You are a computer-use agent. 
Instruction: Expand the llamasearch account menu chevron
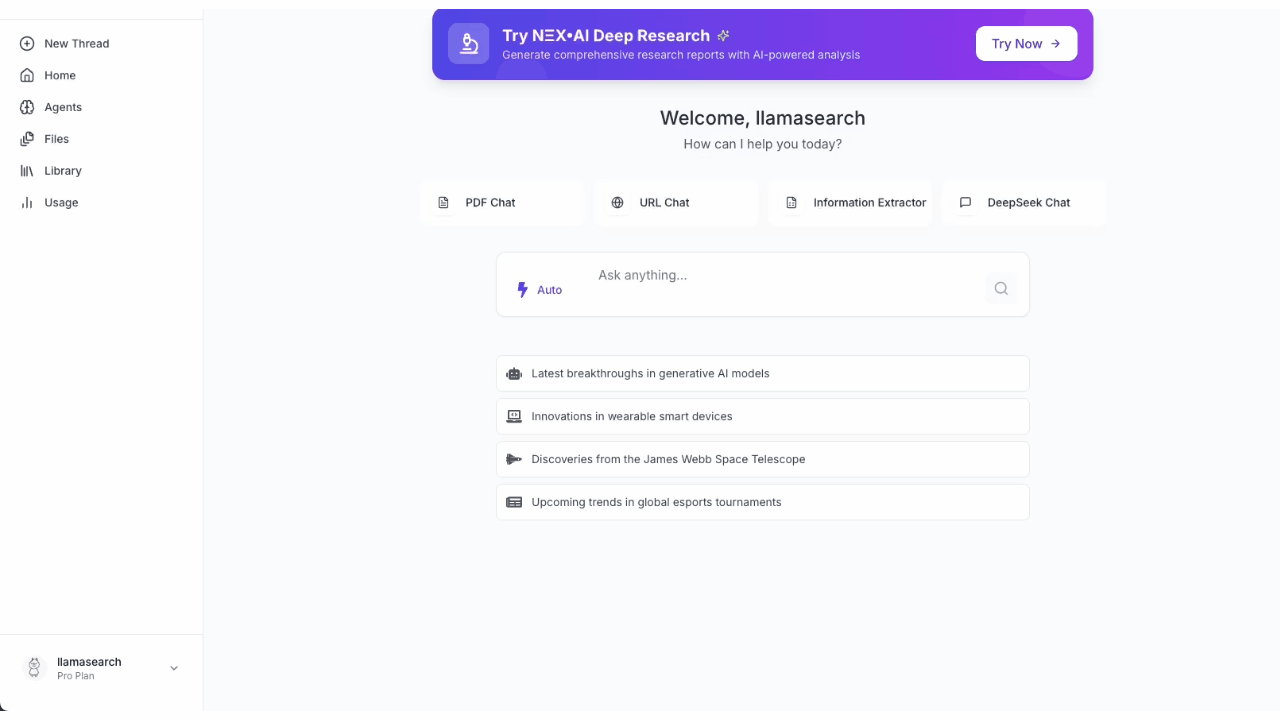click(x=174, y=668)
